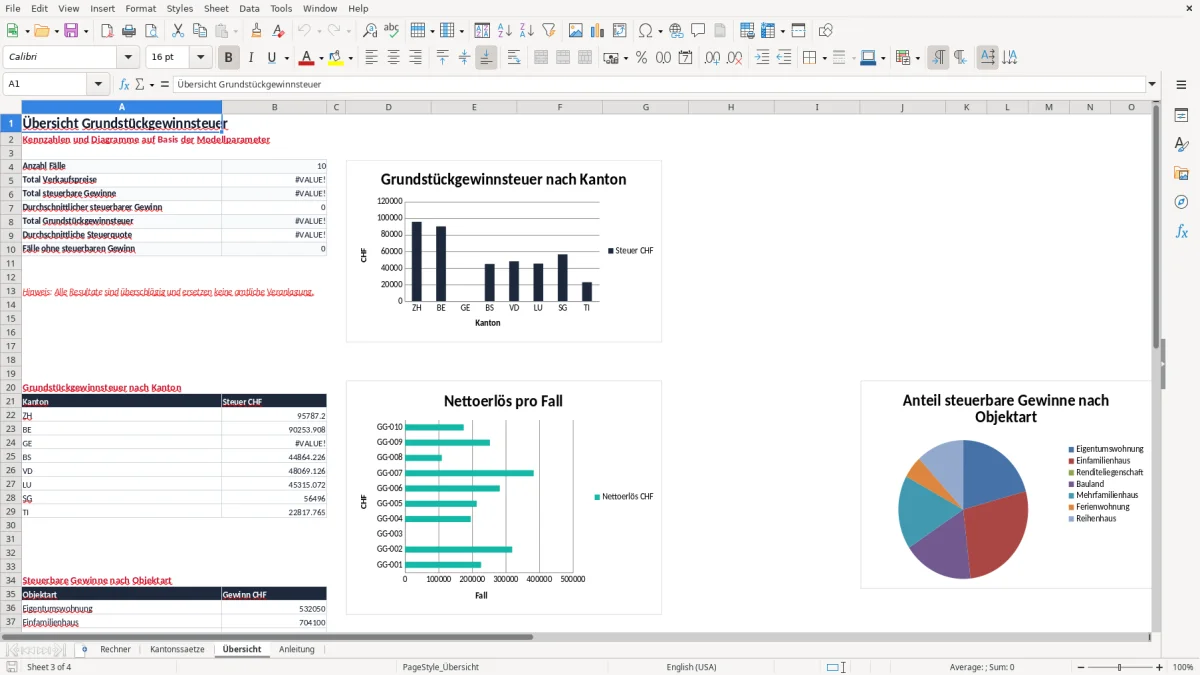Screen dimensions: 1200x675
Task: Click the Insert Special Character omega icon
Action: [x=645, y=31]
